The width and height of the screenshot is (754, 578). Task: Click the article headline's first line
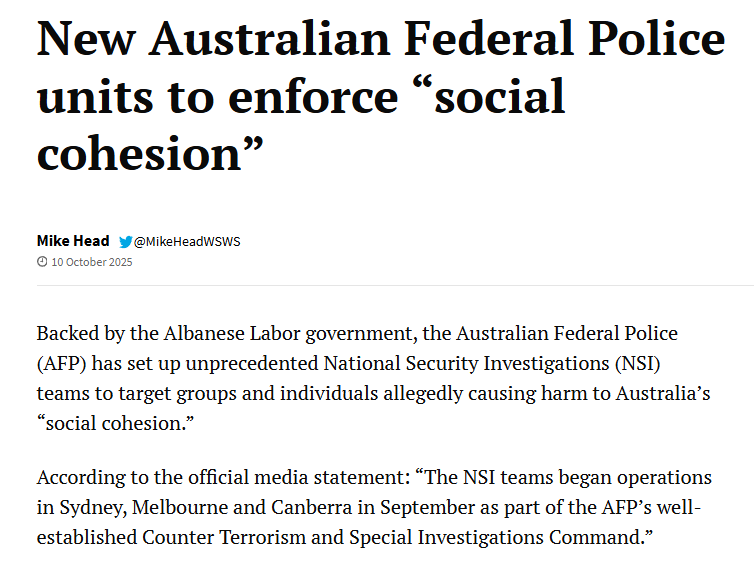pyautogui.click(x=381, y=39)
